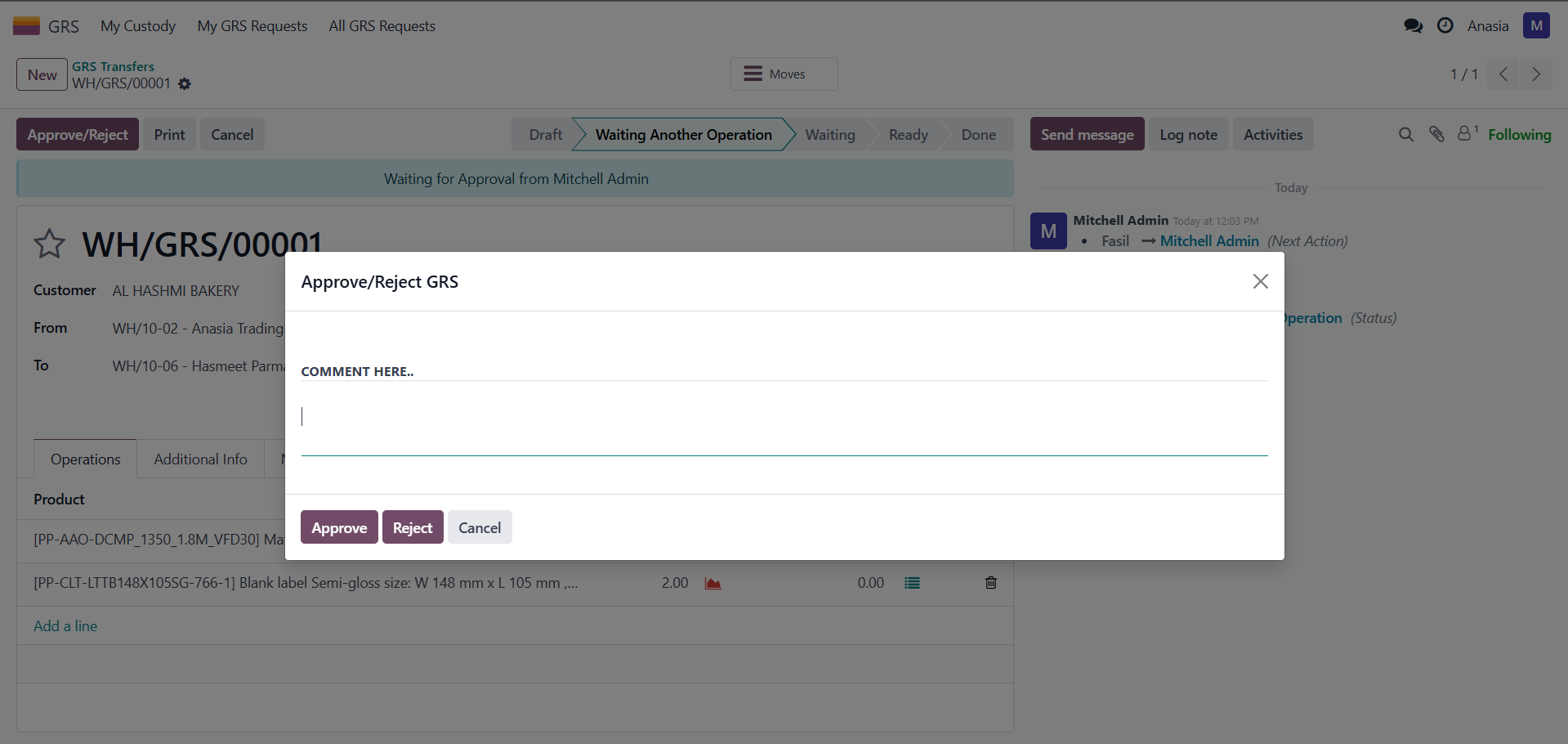Click the Reject button in dialog
1568x744 pixels.
click(x=413, y=527)
